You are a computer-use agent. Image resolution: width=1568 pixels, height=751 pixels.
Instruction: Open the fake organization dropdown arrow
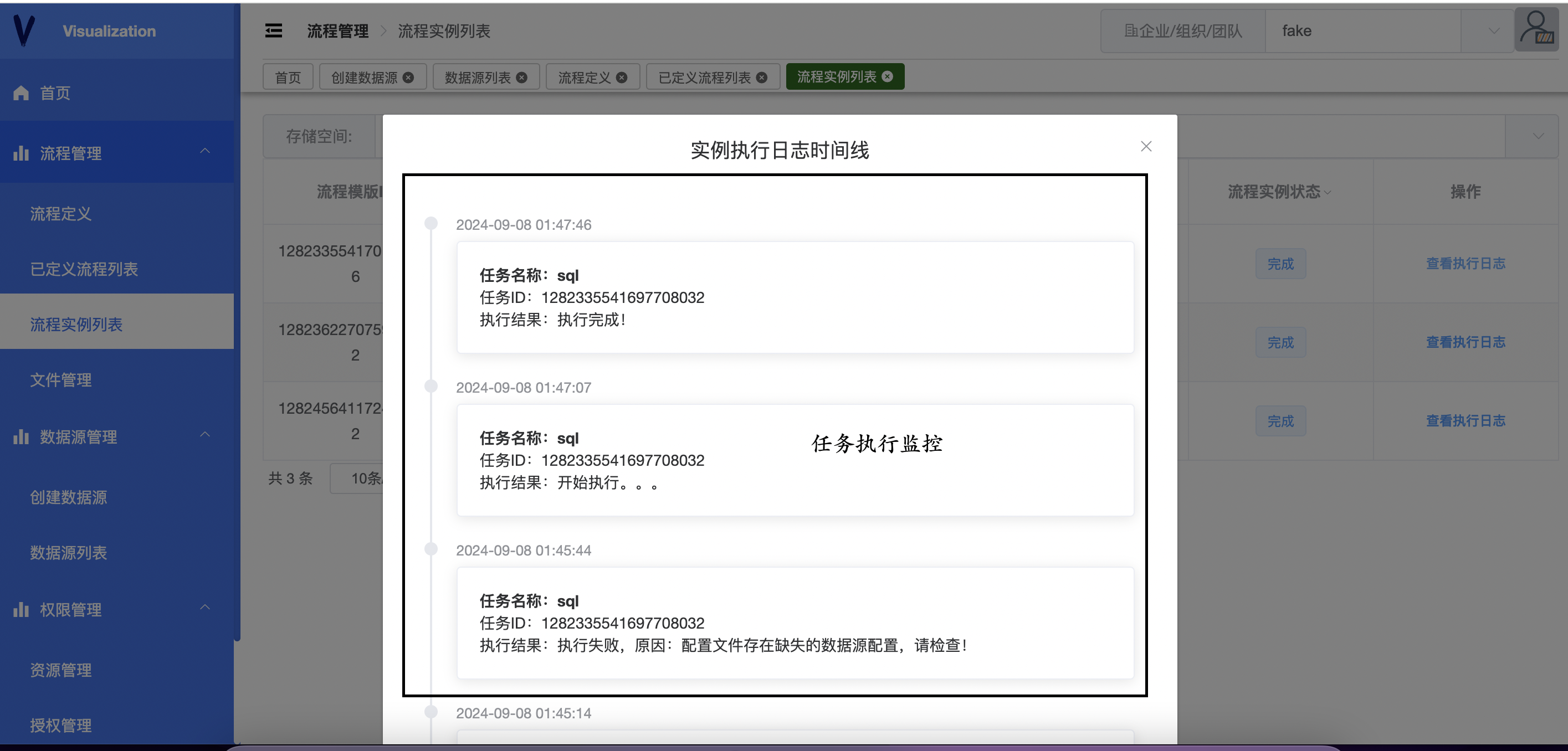point(1494,30)
